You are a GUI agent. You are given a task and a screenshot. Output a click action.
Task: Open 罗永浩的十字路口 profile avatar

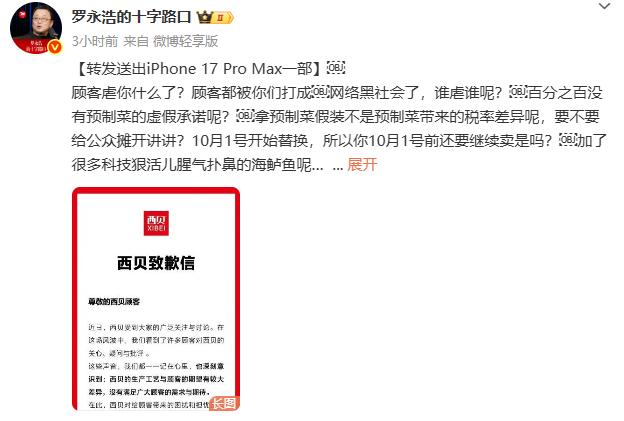[36, 28]
